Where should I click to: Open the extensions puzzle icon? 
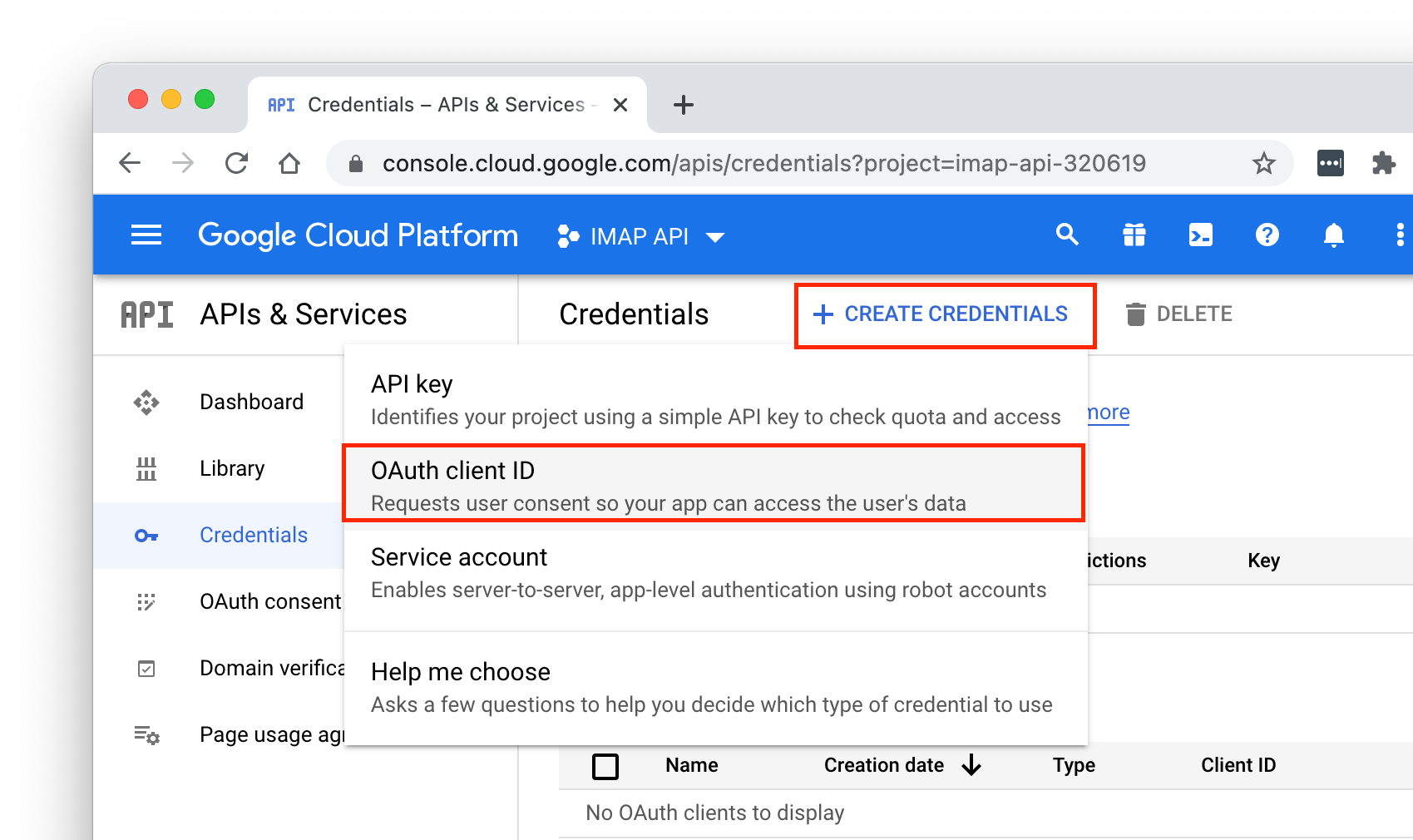[1384, 163]
